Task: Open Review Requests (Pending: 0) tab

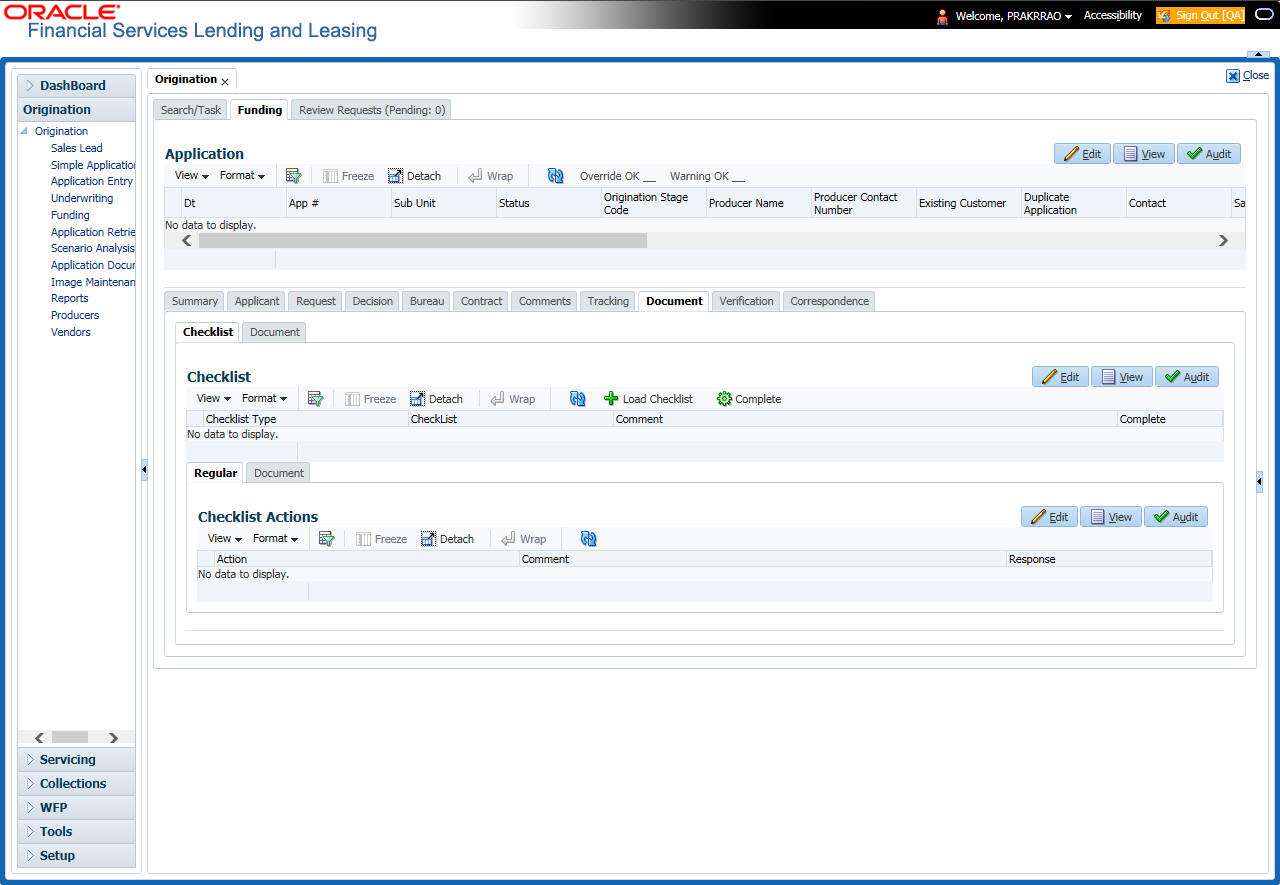Action: pyautogui.click(x=372, y=110)
